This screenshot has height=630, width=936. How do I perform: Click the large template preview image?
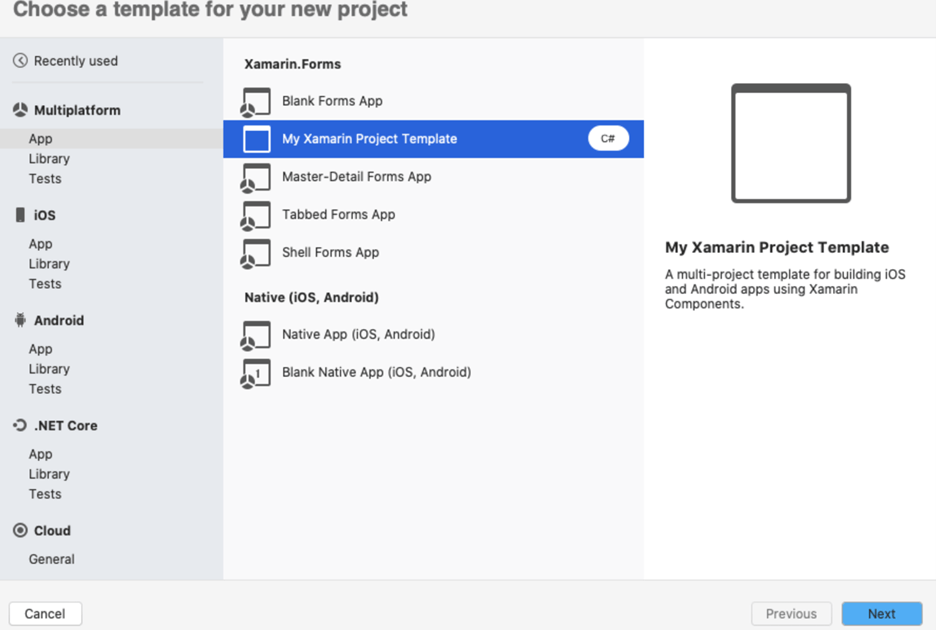click(x=791, y=144)
